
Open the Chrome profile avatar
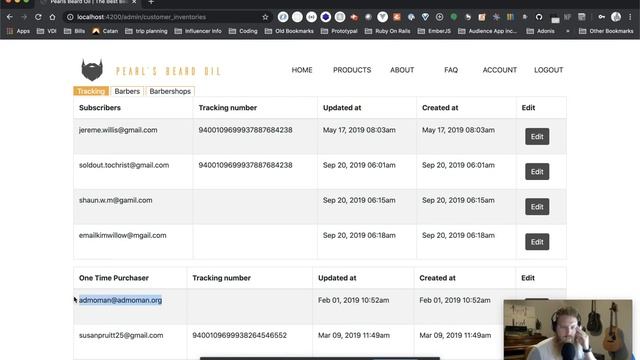[x=616, y=17]
